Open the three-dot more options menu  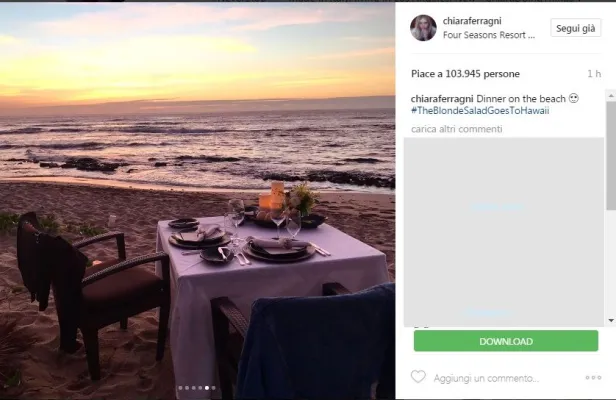click(x=594, y=378)
